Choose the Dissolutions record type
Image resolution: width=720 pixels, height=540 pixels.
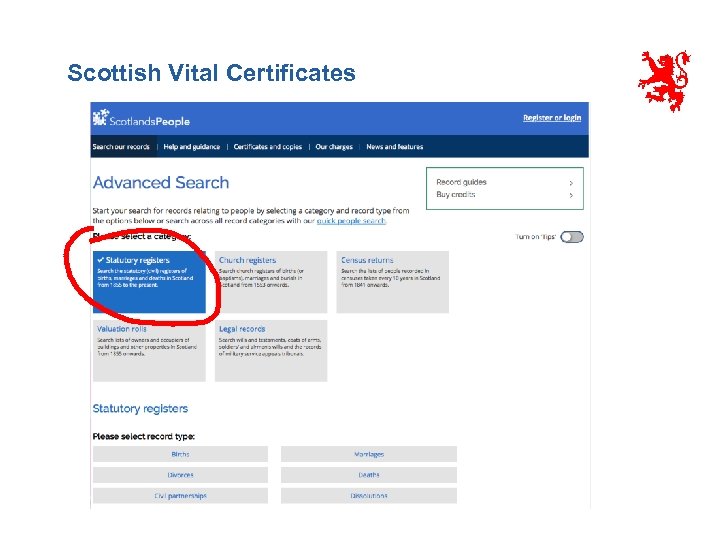pos(369,496)
